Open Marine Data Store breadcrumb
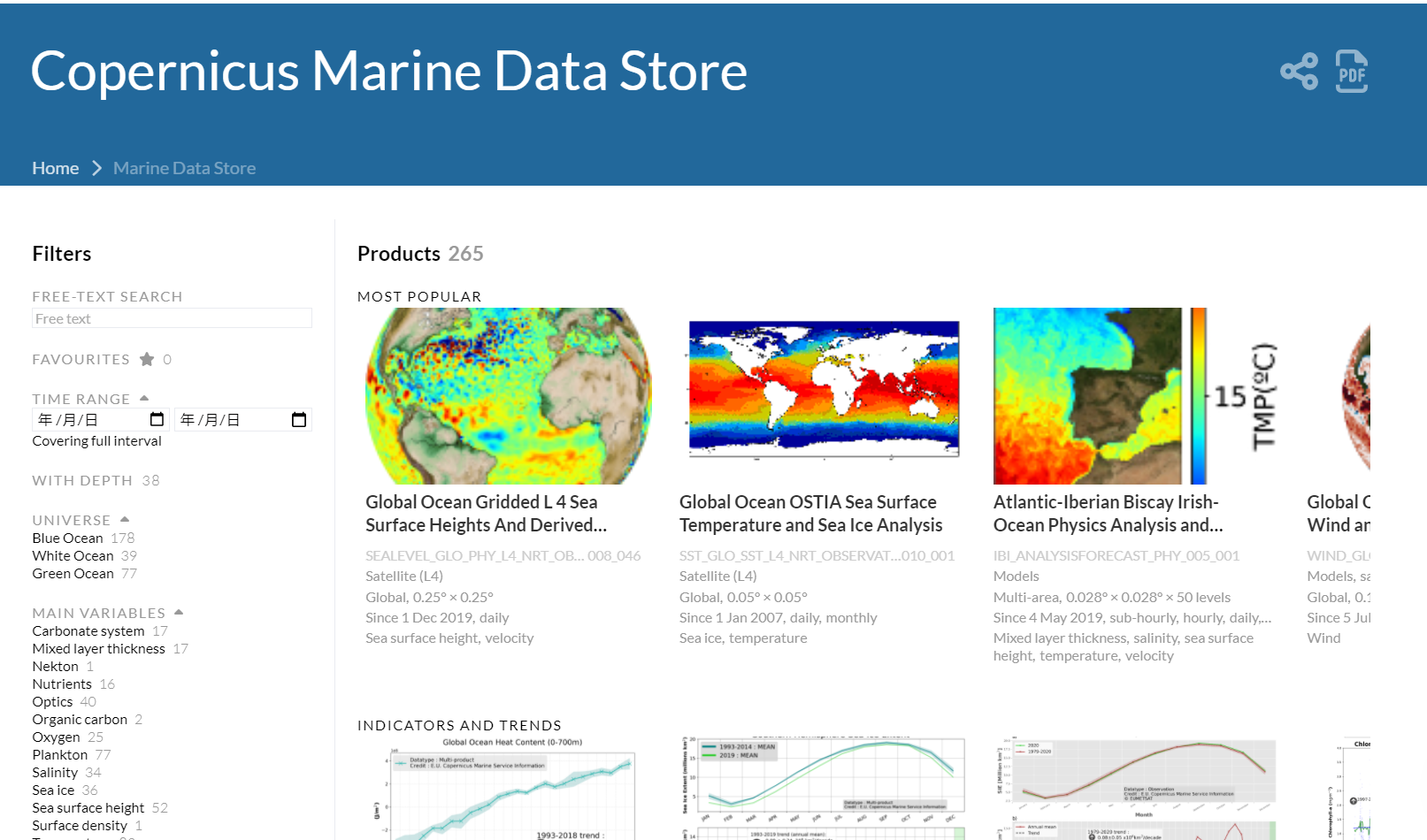The width and height of the screenshot is (1427, 840). click(184, 168)
